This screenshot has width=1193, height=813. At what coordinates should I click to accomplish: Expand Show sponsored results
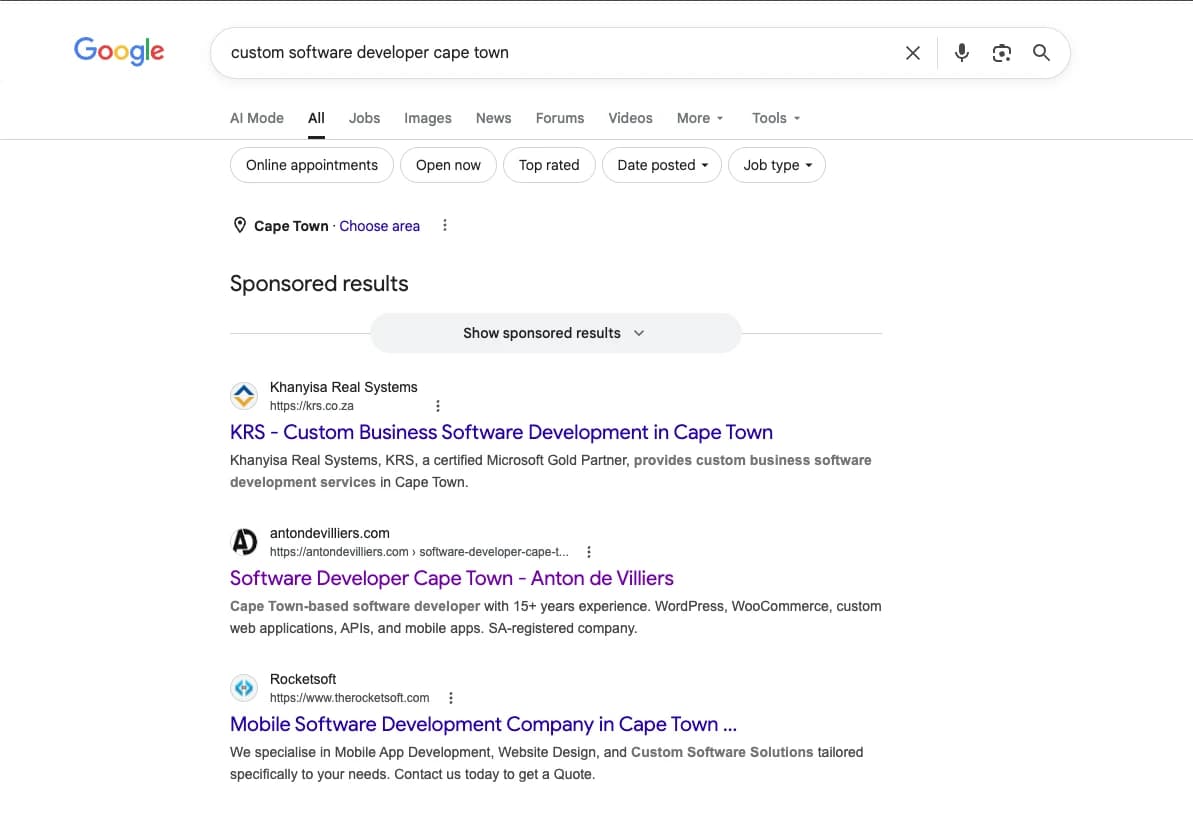point(555,333)
